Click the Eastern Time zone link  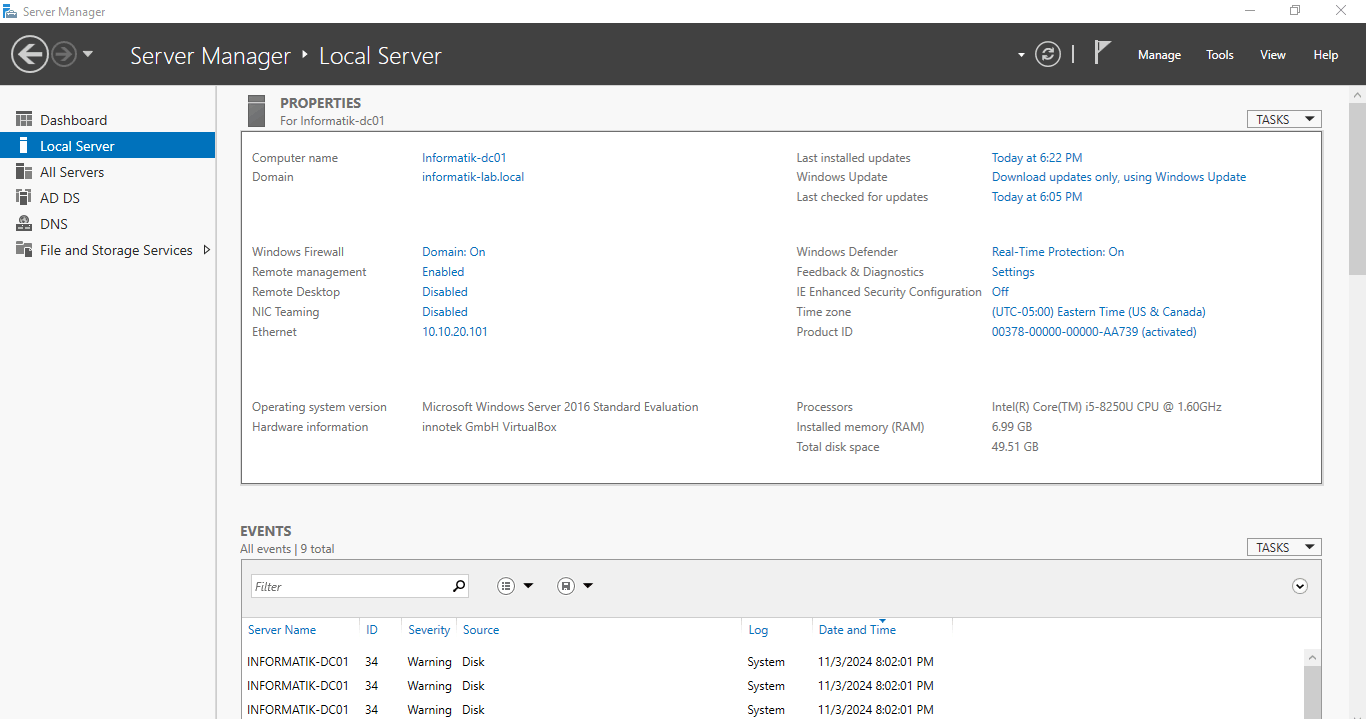coord(1099,312)
